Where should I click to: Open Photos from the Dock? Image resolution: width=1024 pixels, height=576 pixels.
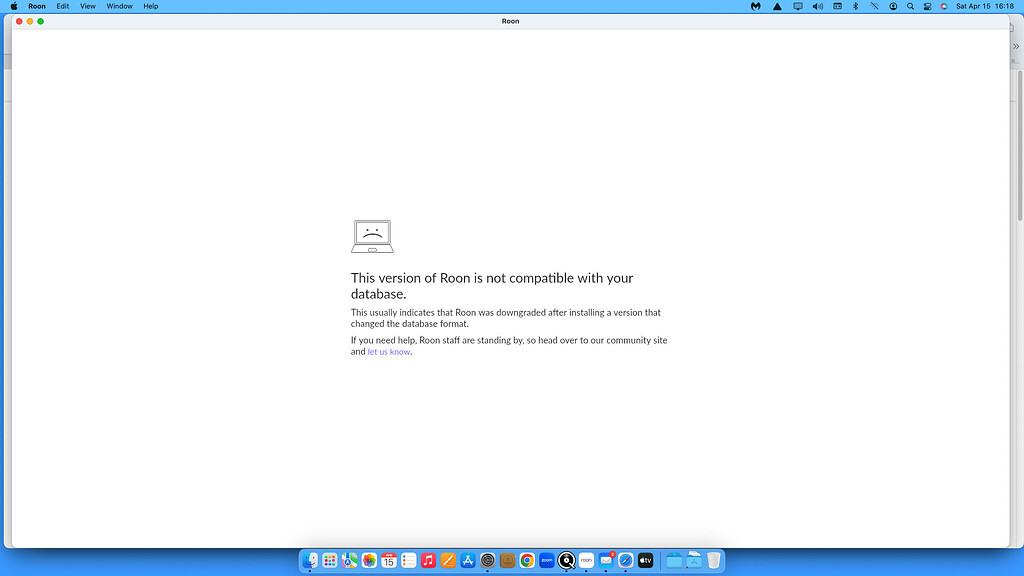(367, 560)
